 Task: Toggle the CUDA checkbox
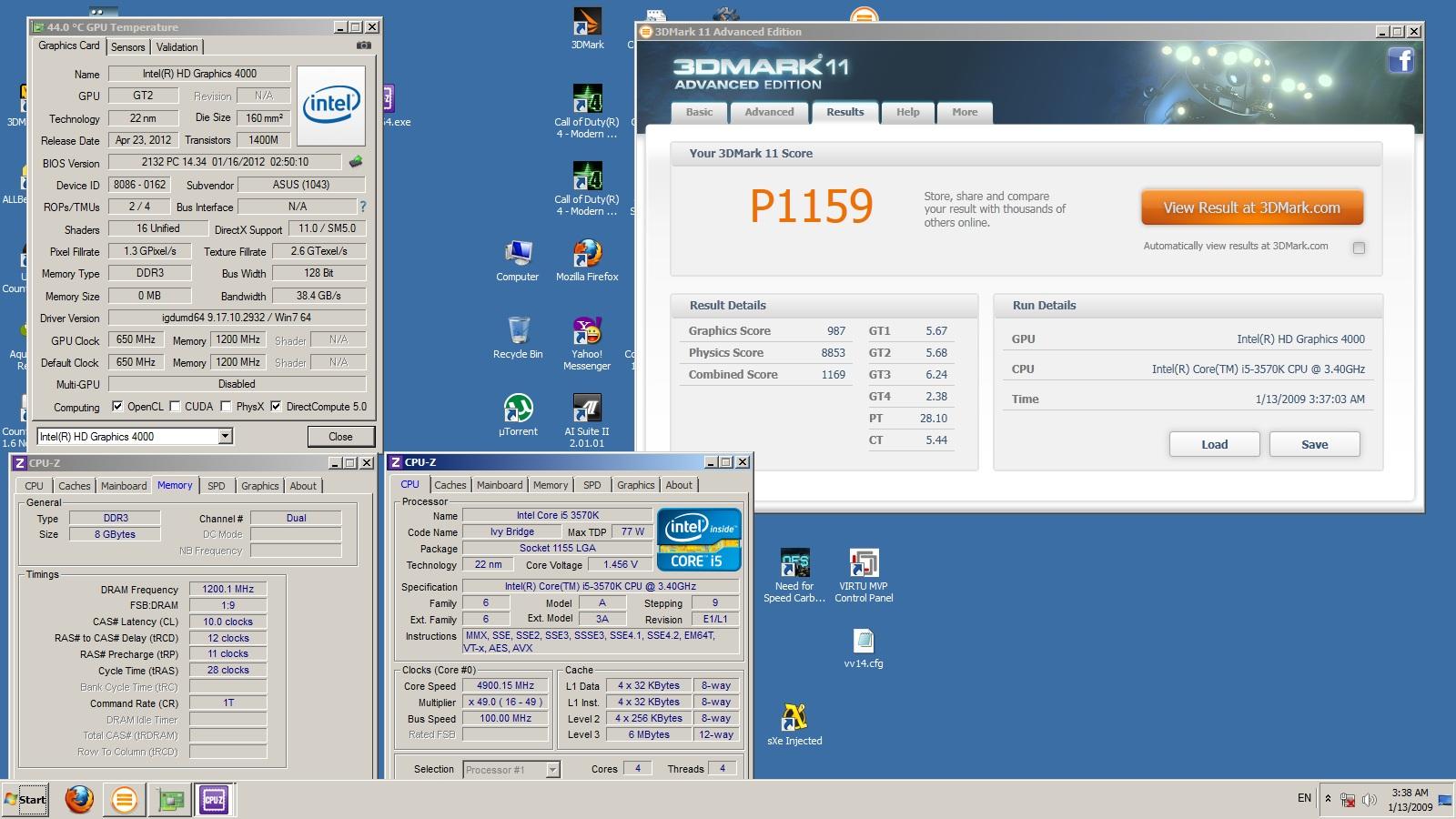[175, 407]
